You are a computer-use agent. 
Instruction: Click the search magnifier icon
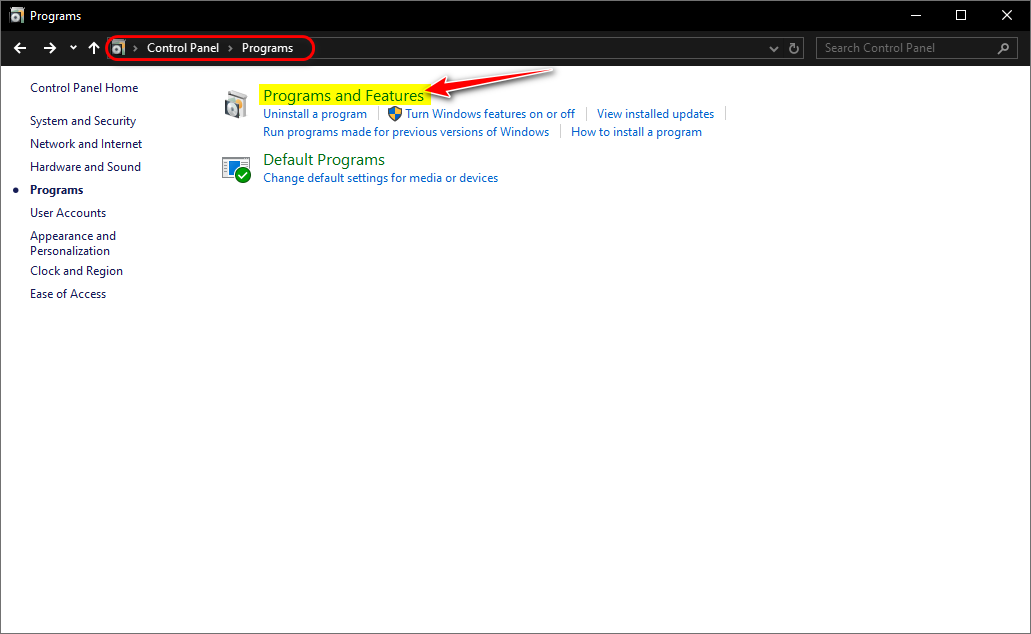pyautogui.click(x=1003, y=48)
